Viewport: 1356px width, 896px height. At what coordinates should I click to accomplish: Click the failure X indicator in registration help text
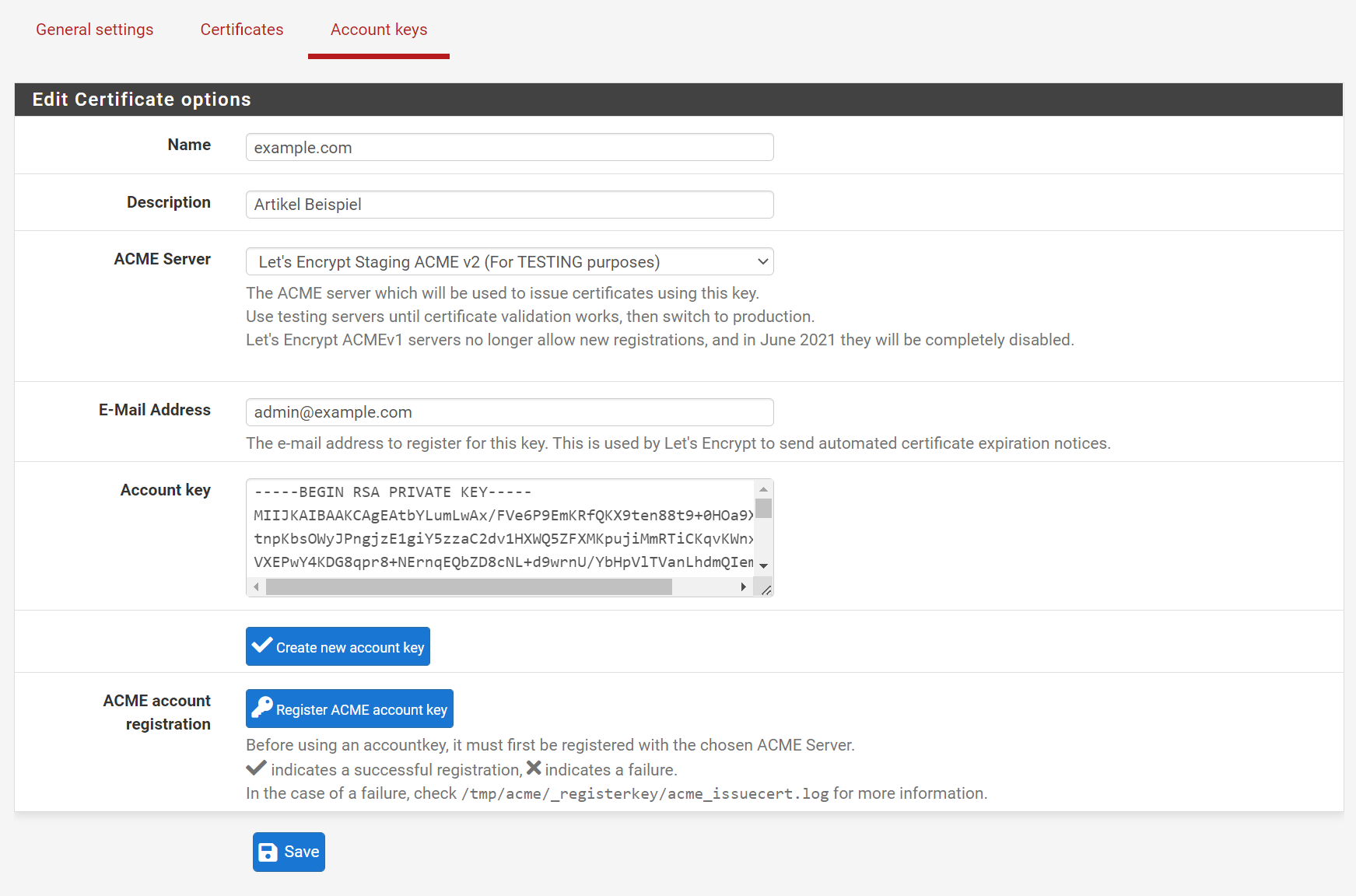[x=533, y=768]
